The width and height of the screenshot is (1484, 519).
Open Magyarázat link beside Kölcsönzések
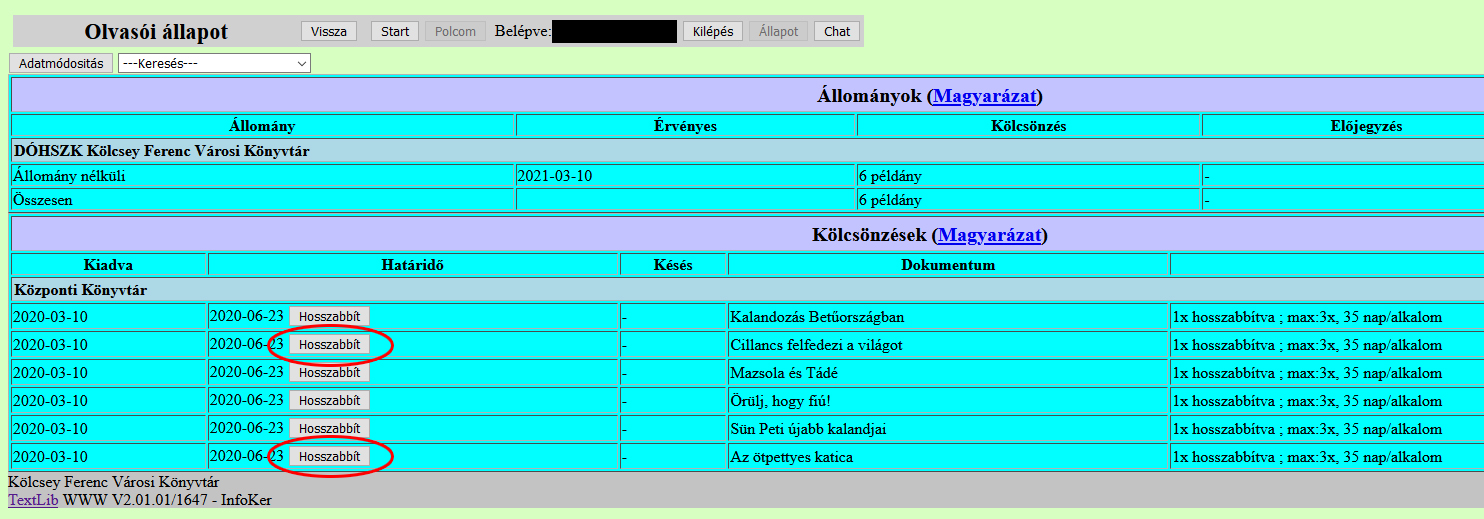click(x=988, y=236)
